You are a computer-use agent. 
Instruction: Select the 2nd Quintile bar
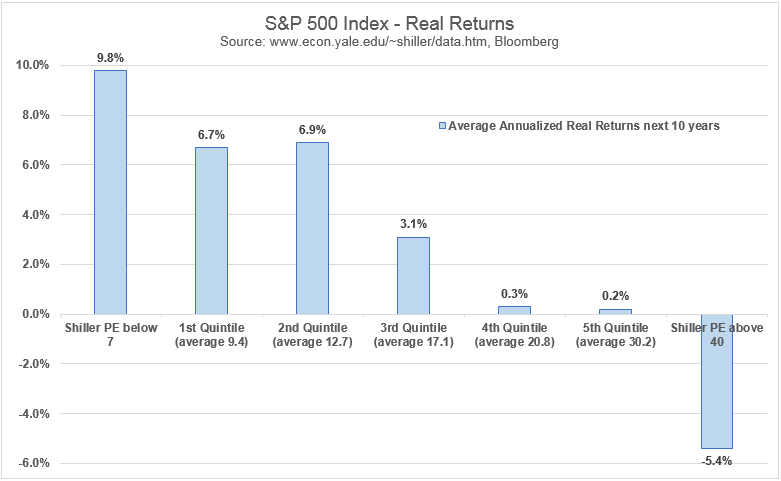tap(312, 228)
